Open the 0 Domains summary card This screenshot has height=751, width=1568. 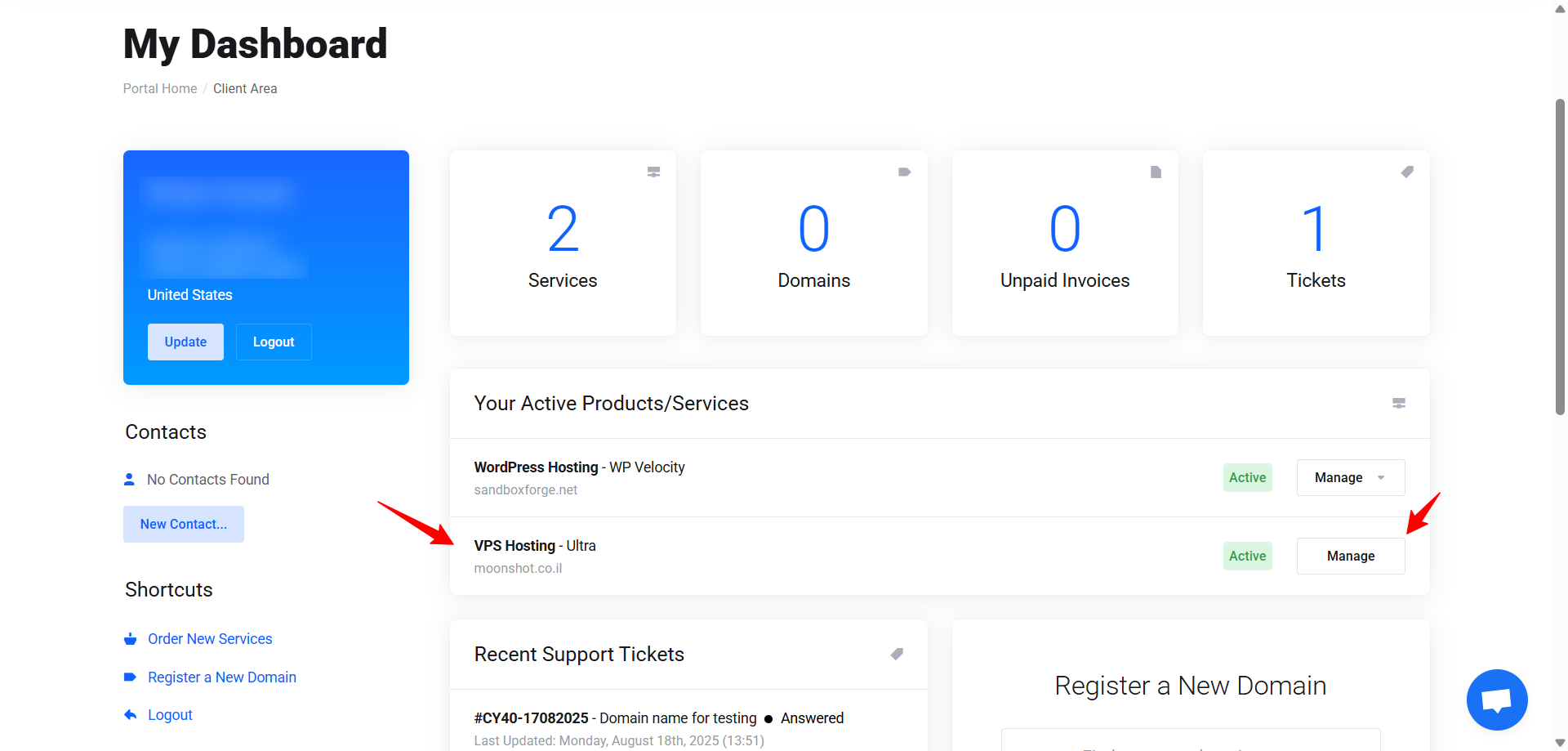click(x=814, y=243)
